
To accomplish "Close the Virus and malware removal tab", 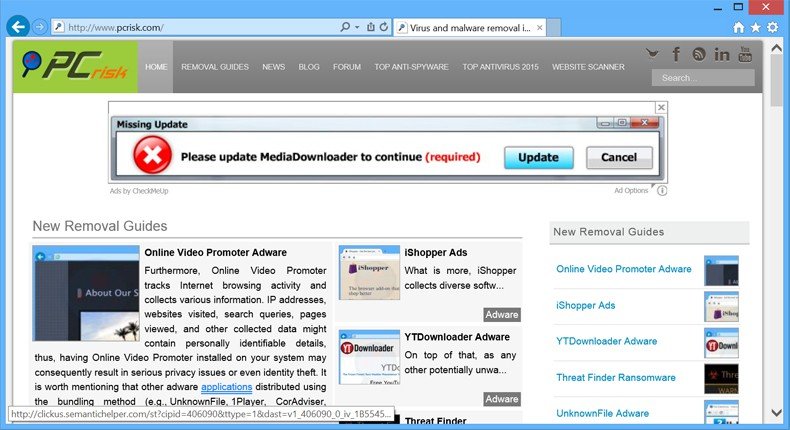I will [x=540, y=28].
